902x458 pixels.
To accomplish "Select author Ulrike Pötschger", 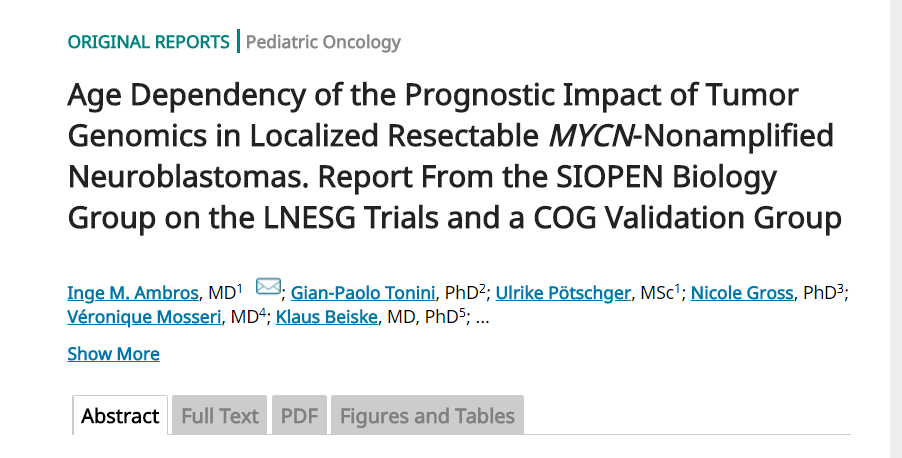I will pos(563,293).
